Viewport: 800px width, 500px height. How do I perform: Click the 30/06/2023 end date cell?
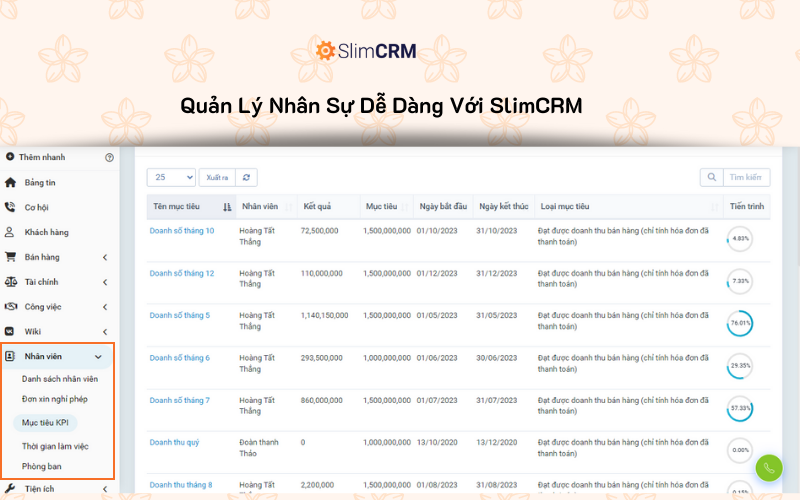496,358
